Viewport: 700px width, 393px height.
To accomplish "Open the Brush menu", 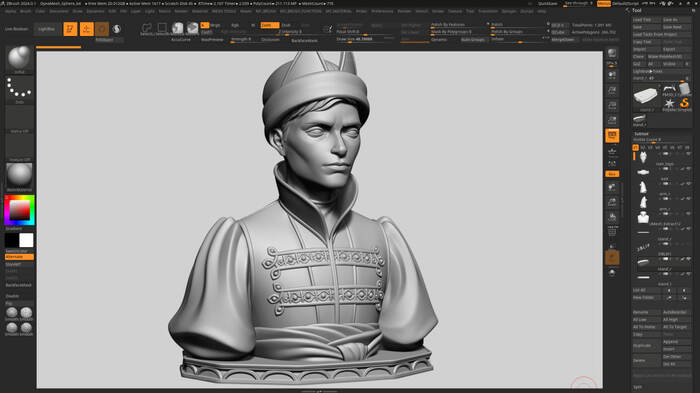I will [x=25, y=11].
